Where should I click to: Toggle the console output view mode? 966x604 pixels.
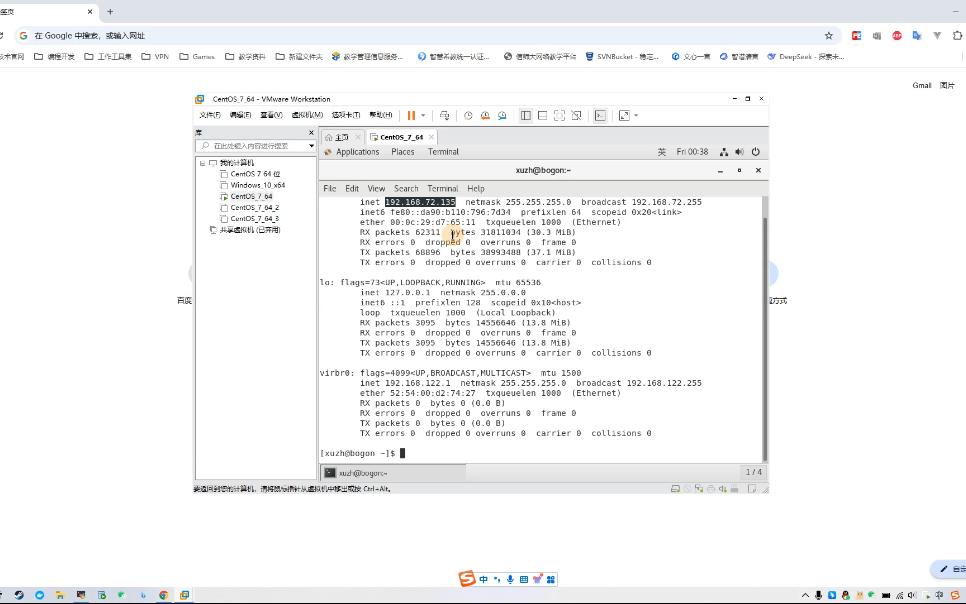coord(599,115)
